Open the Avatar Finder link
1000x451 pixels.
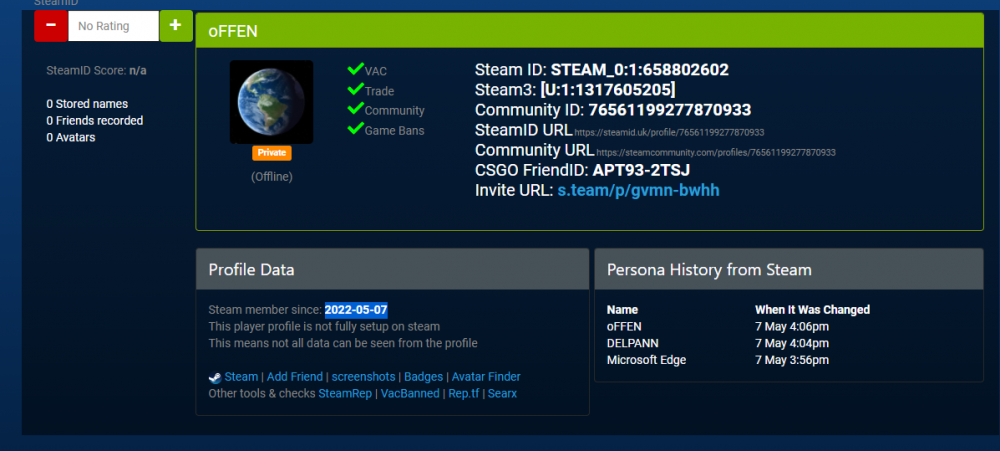tap(486, 377)
